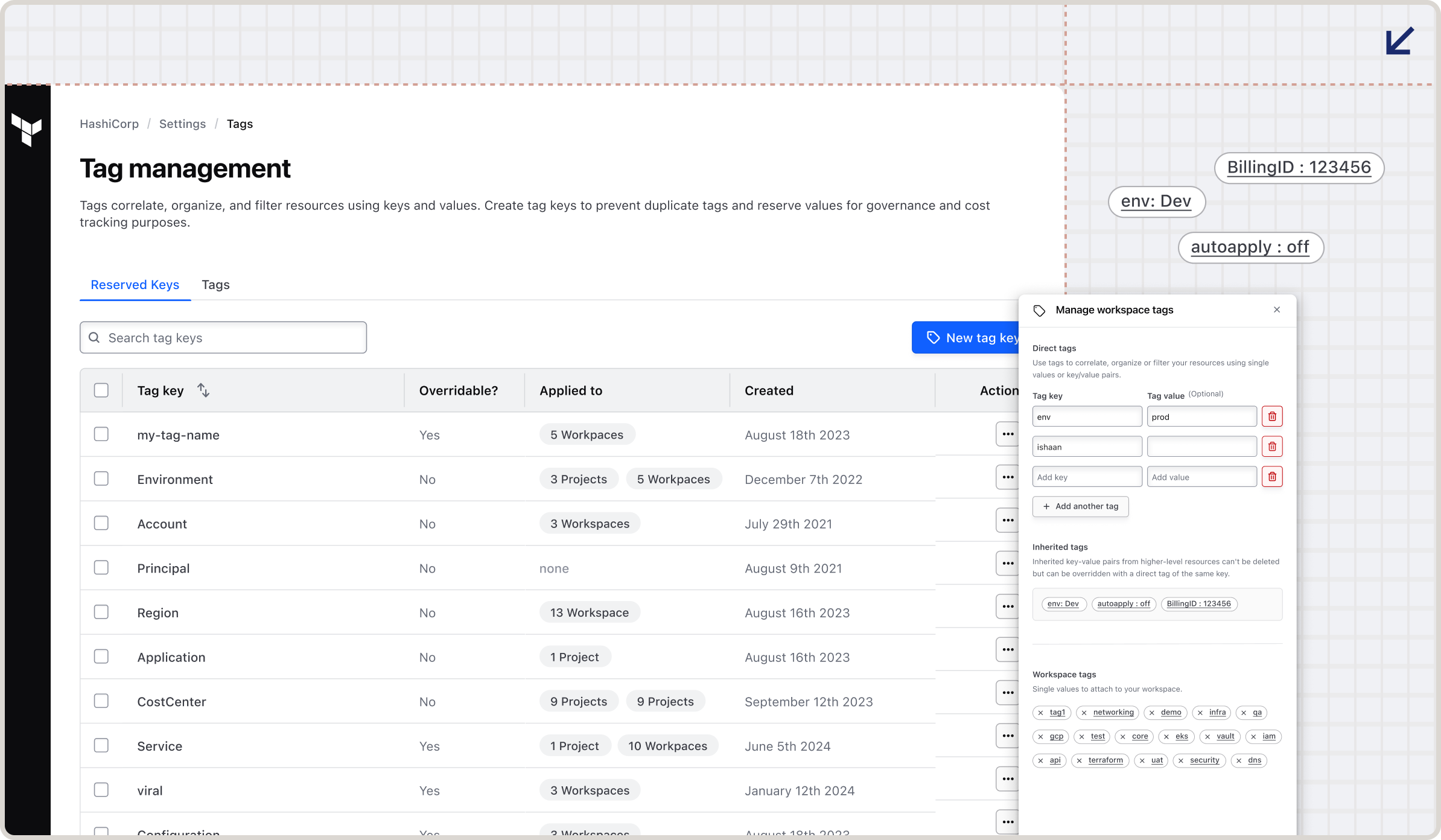Focus the Search tag keys field
Screen dimensions: 1441x840
tap(223, 338)
